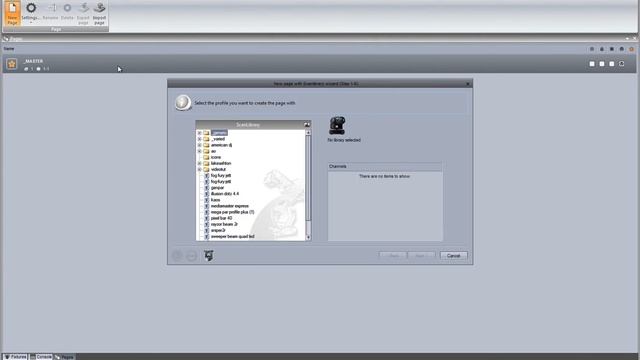Switch to the Pages tab in the status bar
This screenshot has width=640, height=360.
tap(64, 357)
